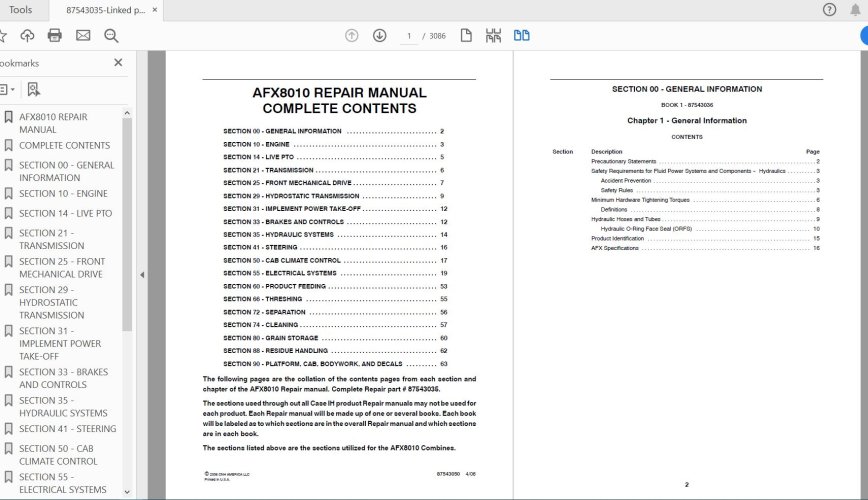Click SECTION 88 - RESIDUE HANDLING contents line
The width and height of the screenshot is (868, 500).
(335, 351)
